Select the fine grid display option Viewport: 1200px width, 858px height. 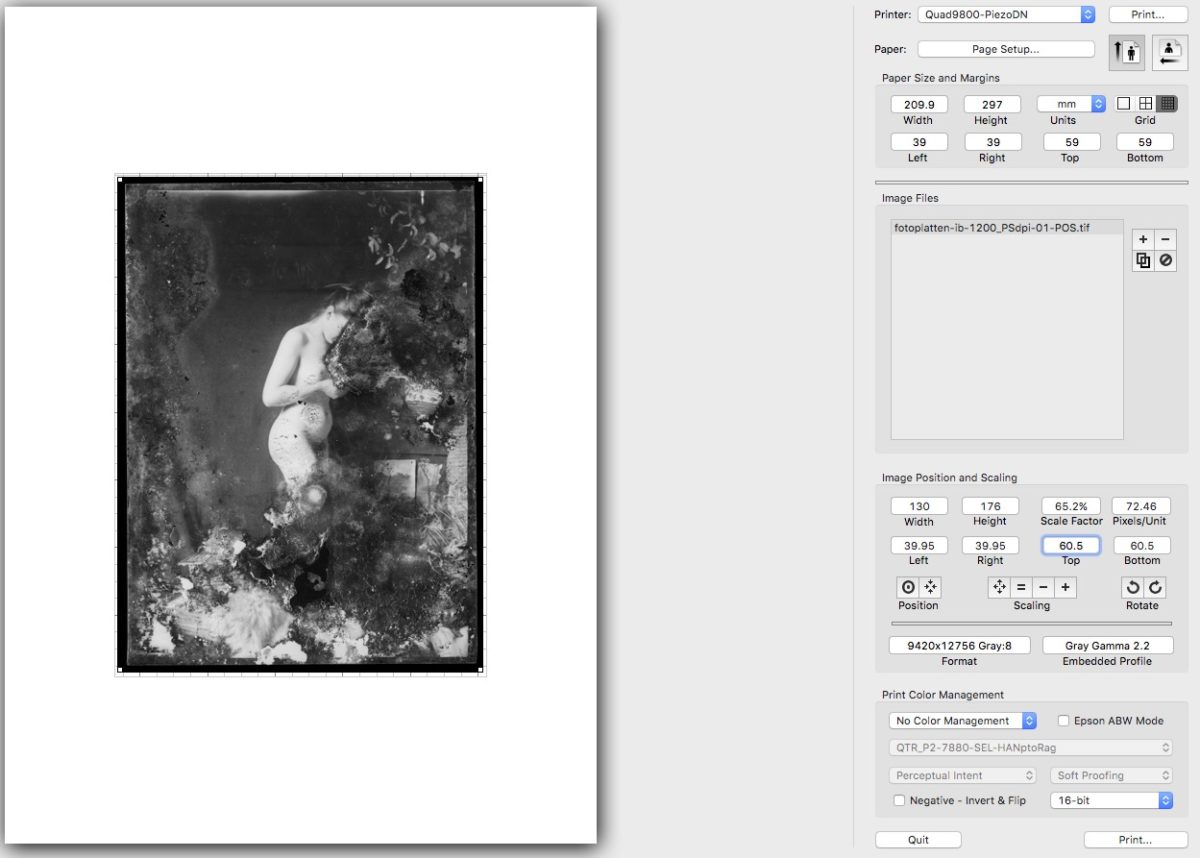(1167, 103)
